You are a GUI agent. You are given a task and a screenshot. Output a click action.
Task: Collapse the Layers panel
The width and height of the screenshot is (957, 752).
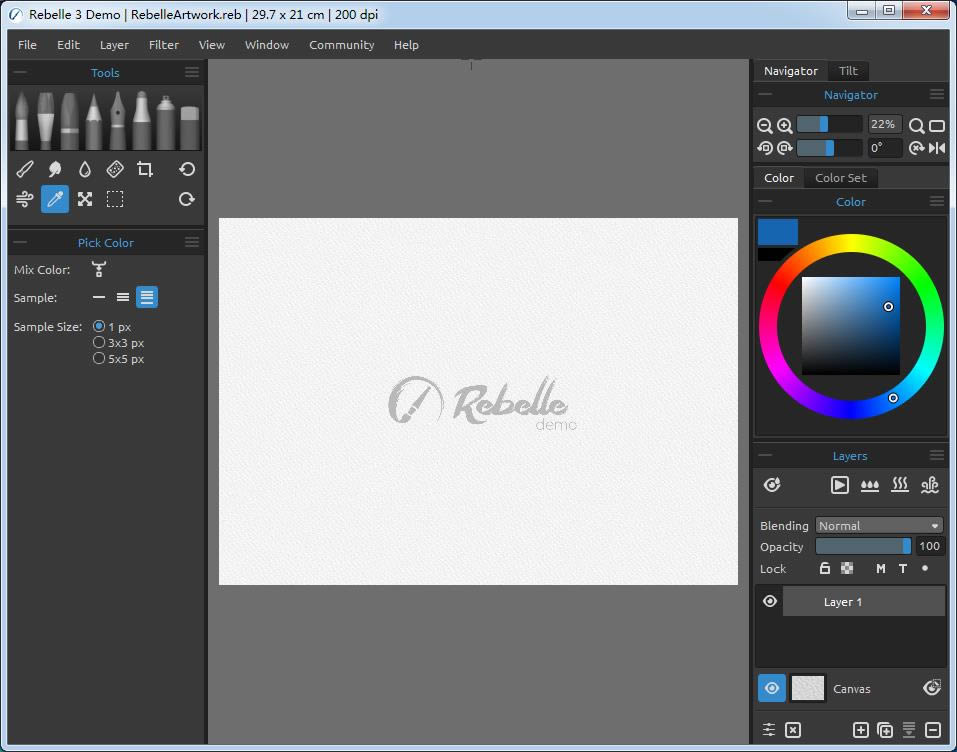click(x=765, y=455)
